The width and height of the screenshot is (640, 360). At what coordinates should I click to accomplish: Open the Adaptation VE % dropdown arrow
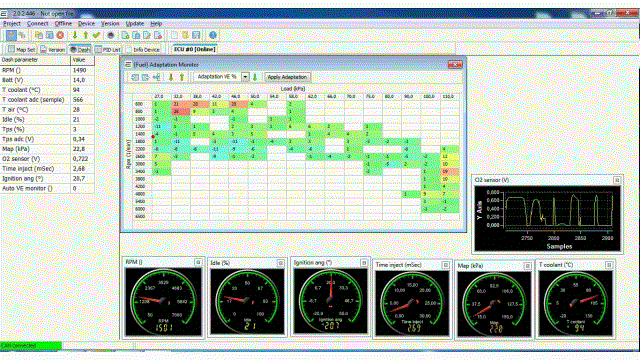coord(245,77)
